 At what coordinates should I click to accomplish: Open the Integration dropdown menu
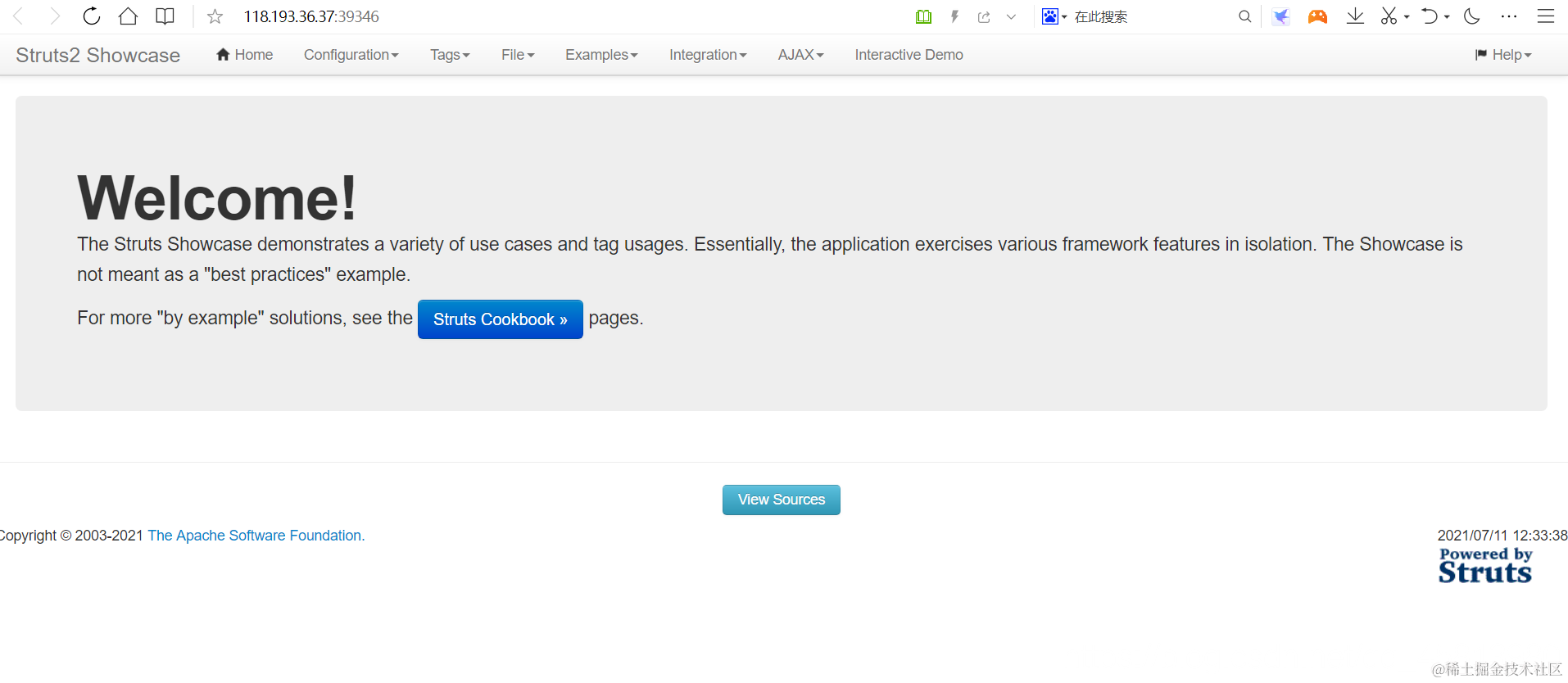pos(708,55)
